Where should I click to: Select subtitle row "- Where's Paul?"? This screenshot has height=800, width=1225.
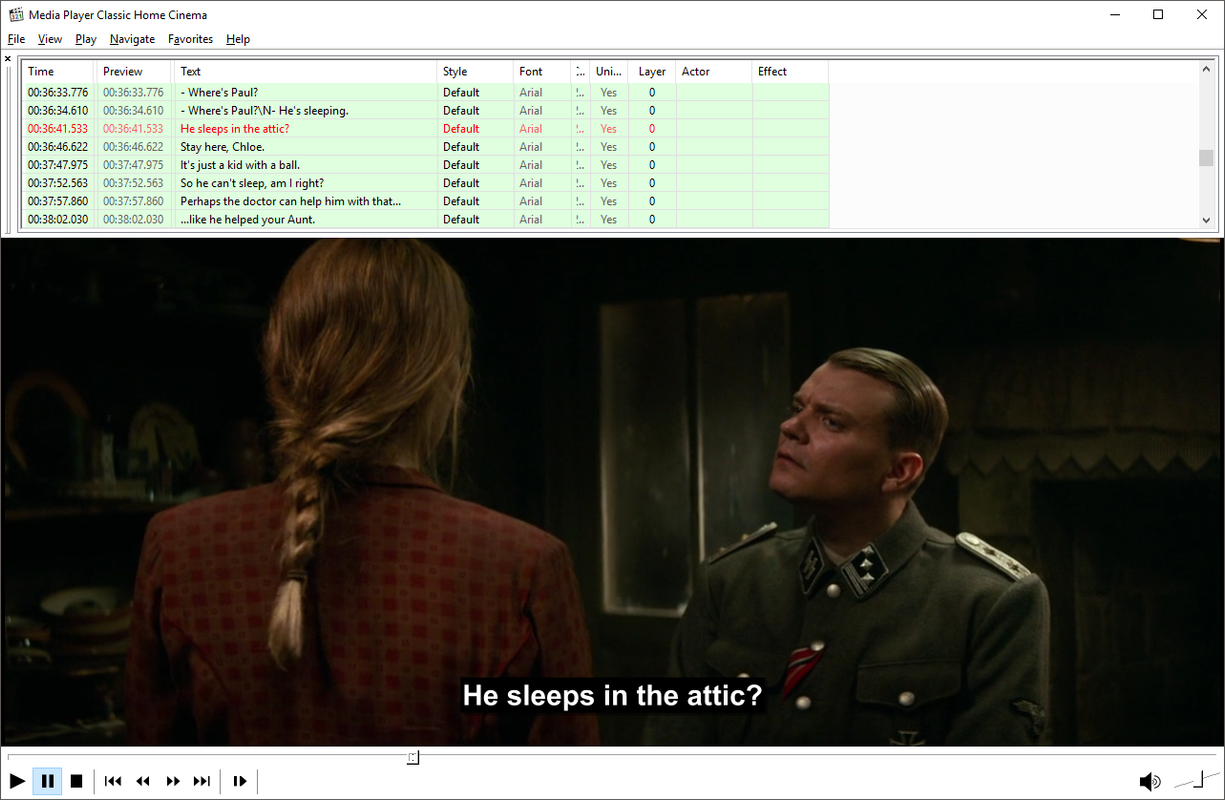(425, 92)
